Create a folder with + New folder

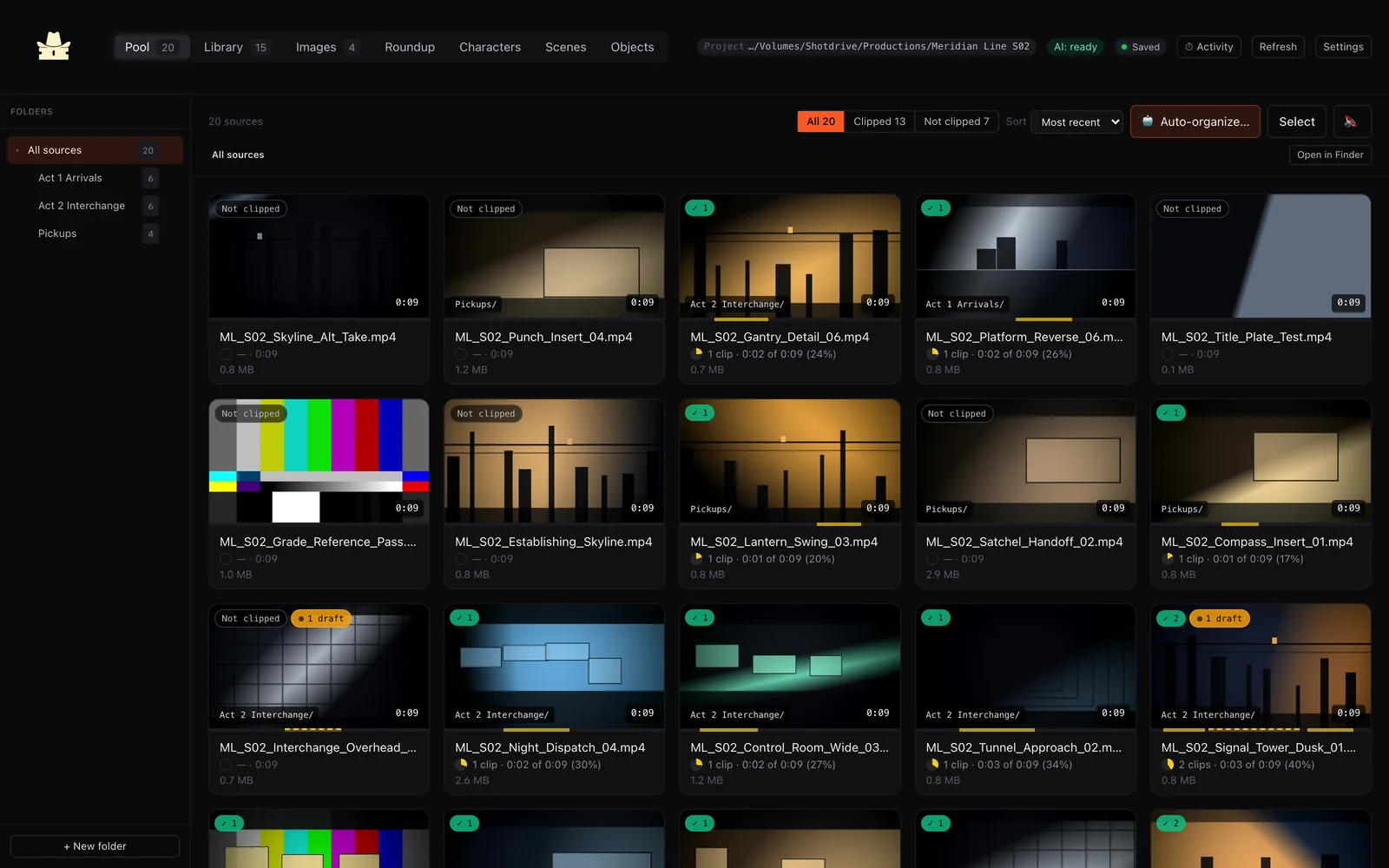[95, 846]
